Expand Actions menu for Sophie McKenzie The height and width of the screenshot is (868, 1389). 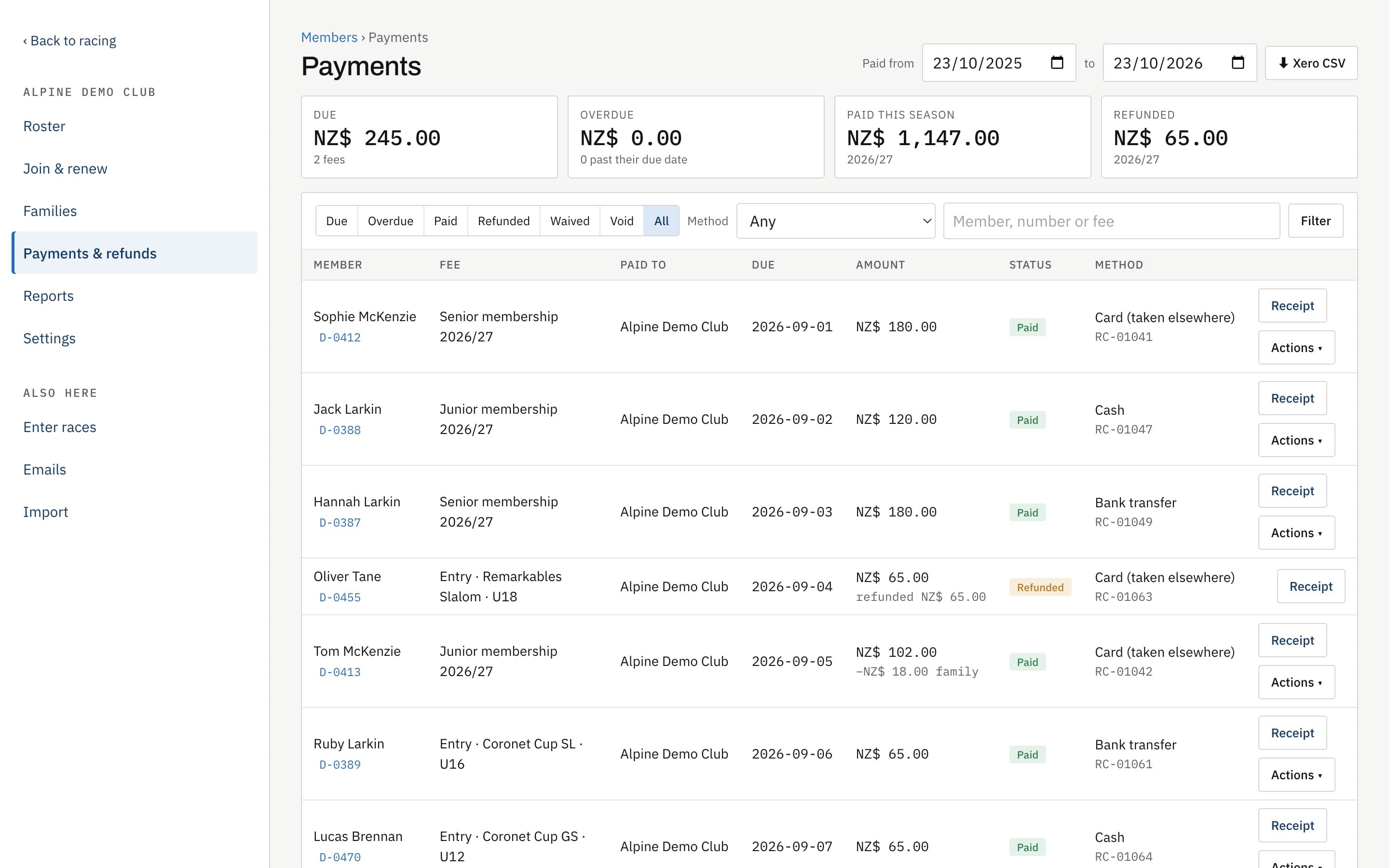[x=1296, y=348]
